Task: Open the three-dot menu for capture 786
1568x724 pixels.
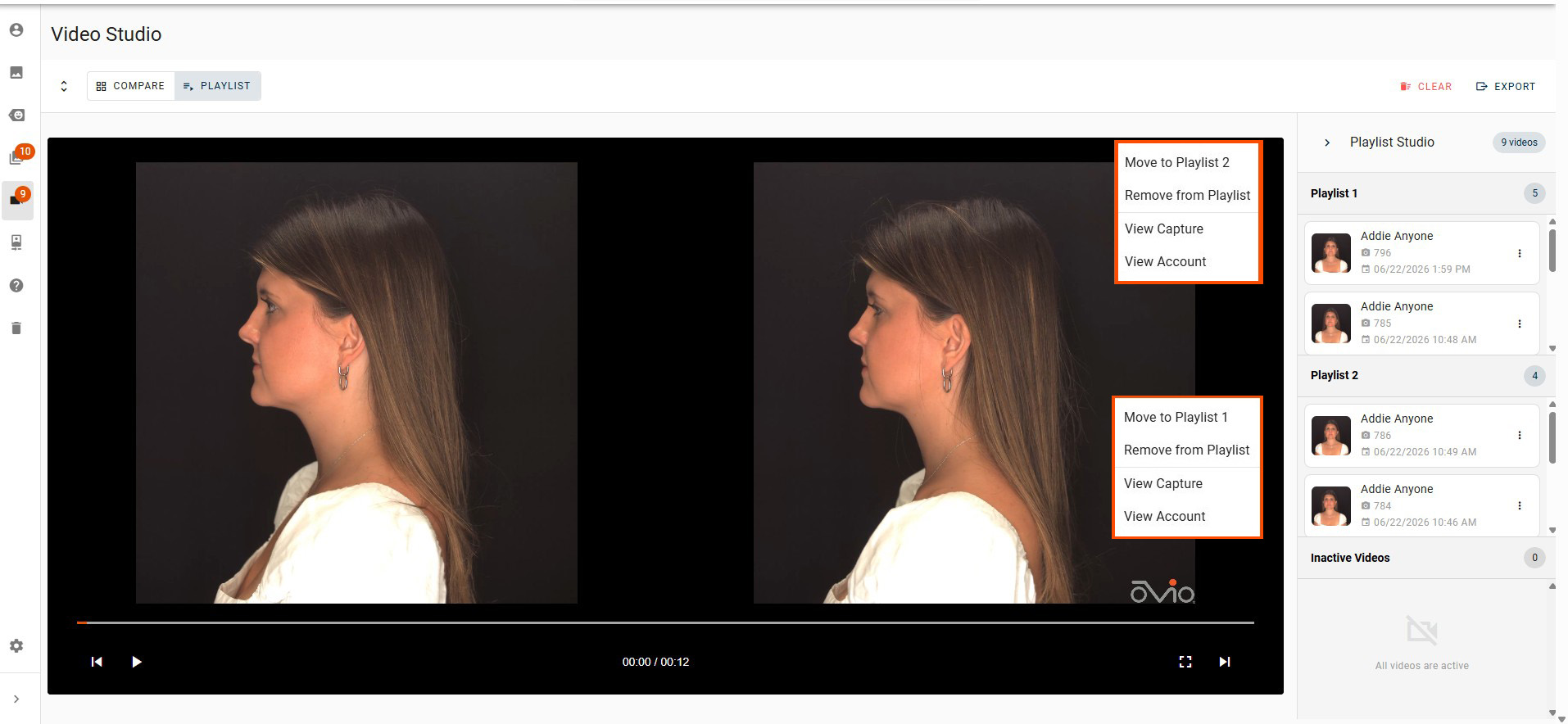Action: coord(1520,436)
